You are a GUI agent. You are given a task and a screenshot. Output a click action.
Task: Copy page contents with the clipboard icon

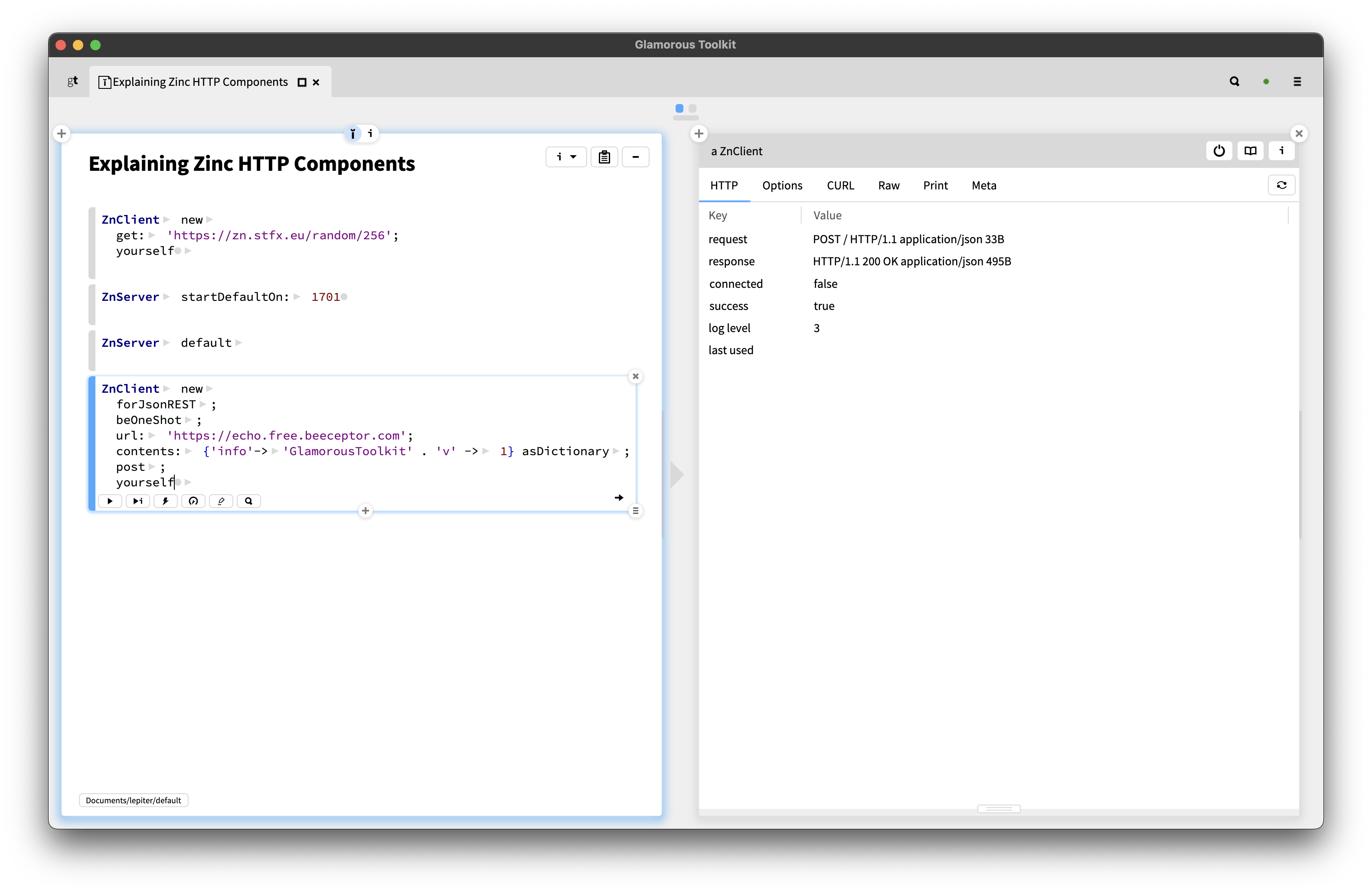(604, 156)
